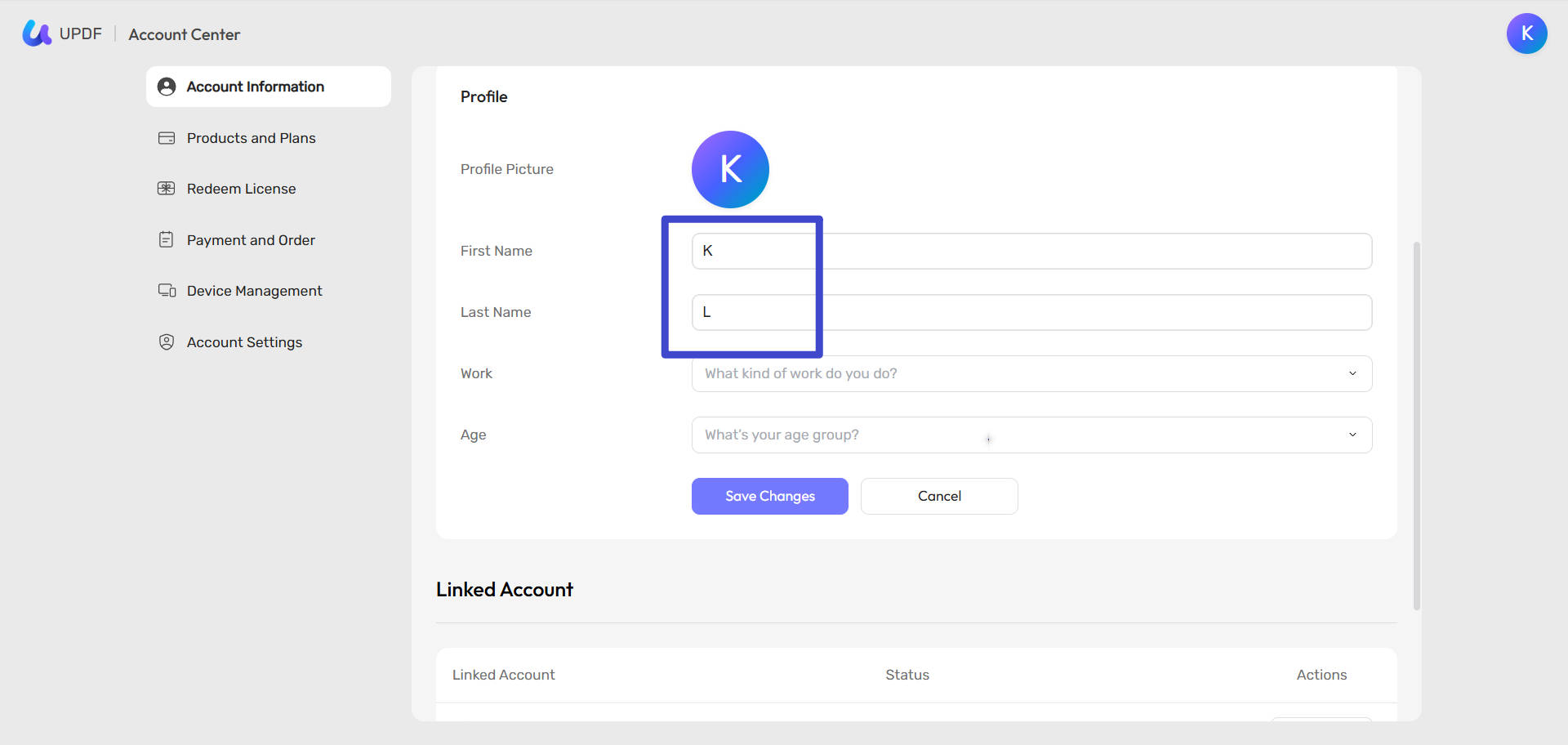Screen dimensions: 1568x745
Task: Click the UPDF logo icon
Action: [x=37, y=33]
